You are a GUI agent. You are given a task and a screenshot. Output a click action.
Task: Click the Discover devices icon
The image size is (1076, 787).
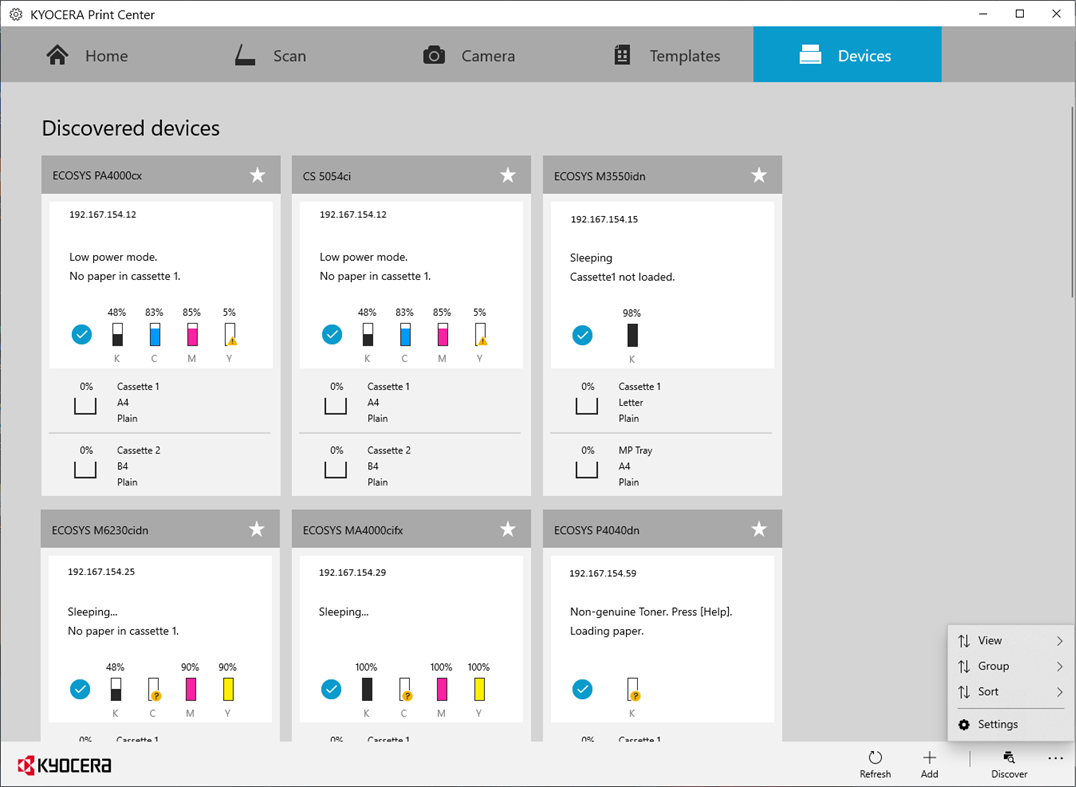tap(1008, 757)
